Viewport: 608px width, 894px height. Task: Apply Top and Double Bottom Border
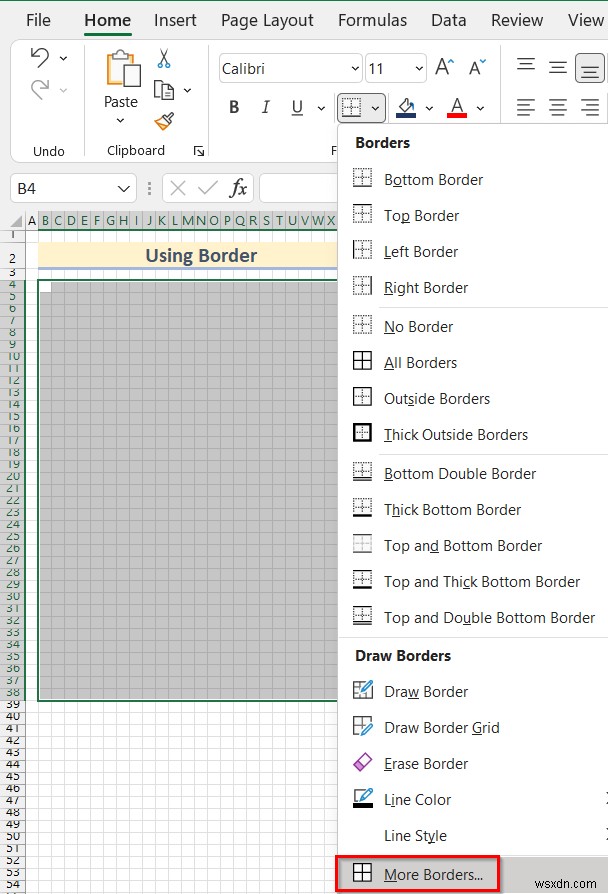point(473,617)
